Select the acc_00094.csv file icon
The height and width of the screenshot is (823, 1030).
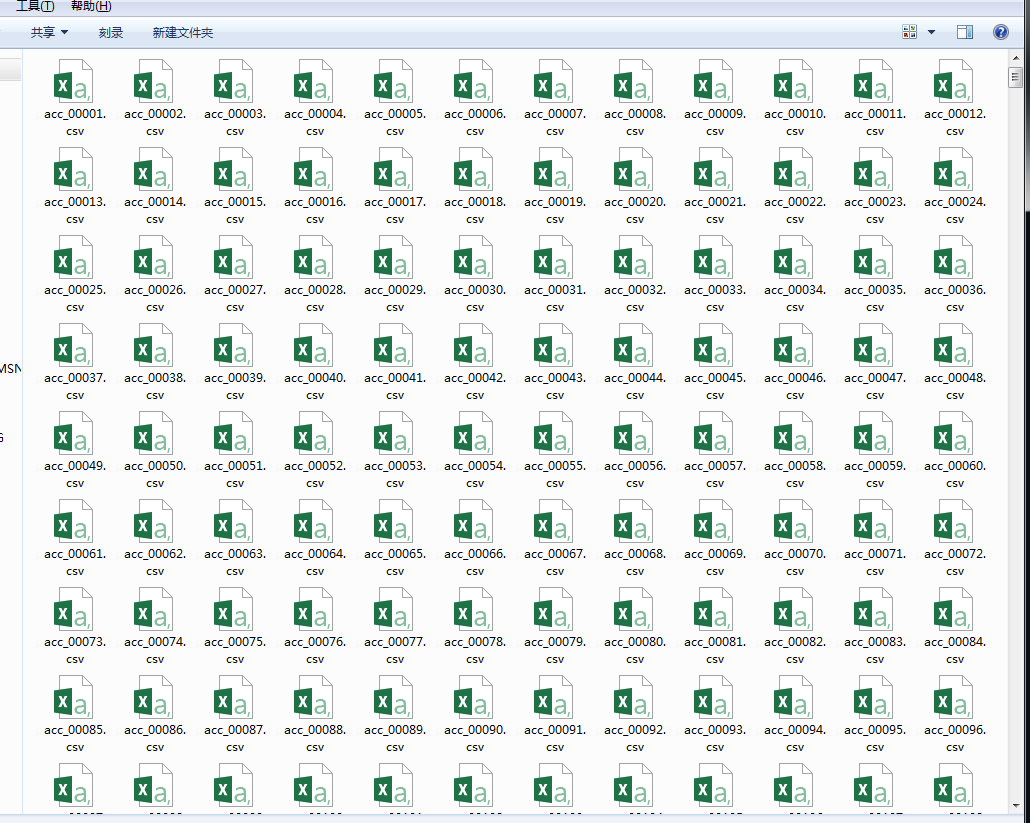point(794,697)
